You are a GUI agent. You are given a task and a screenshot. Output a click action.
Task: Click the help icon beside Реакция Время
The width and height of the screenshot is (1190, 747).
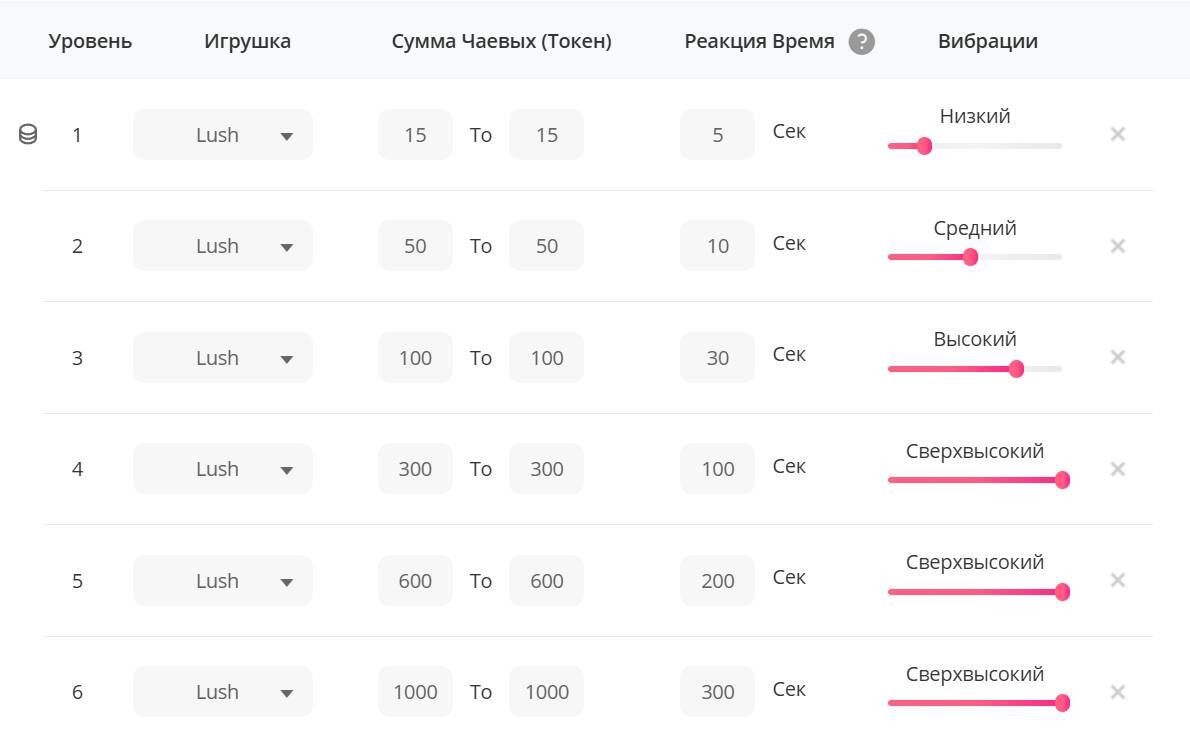point(861,42)
